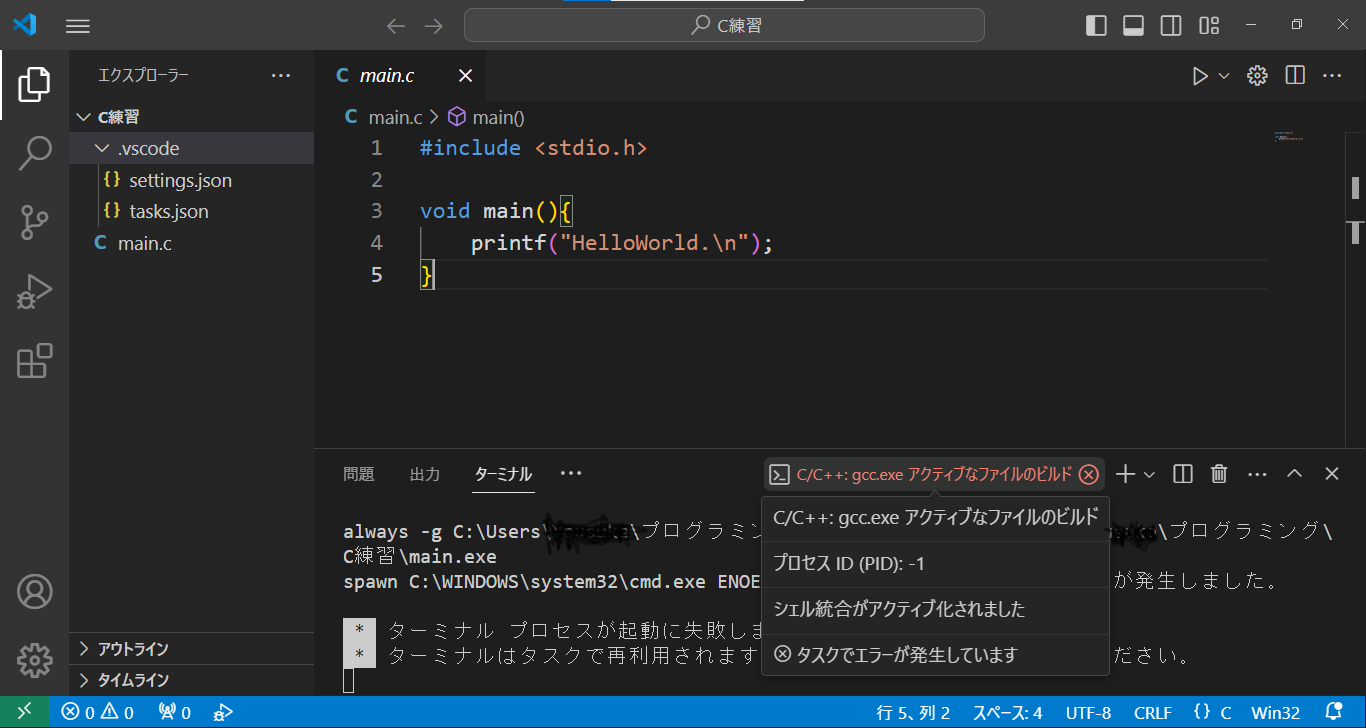Open the Source Control view
This screenshot has height=728, width=1366.
coord(34,222)
